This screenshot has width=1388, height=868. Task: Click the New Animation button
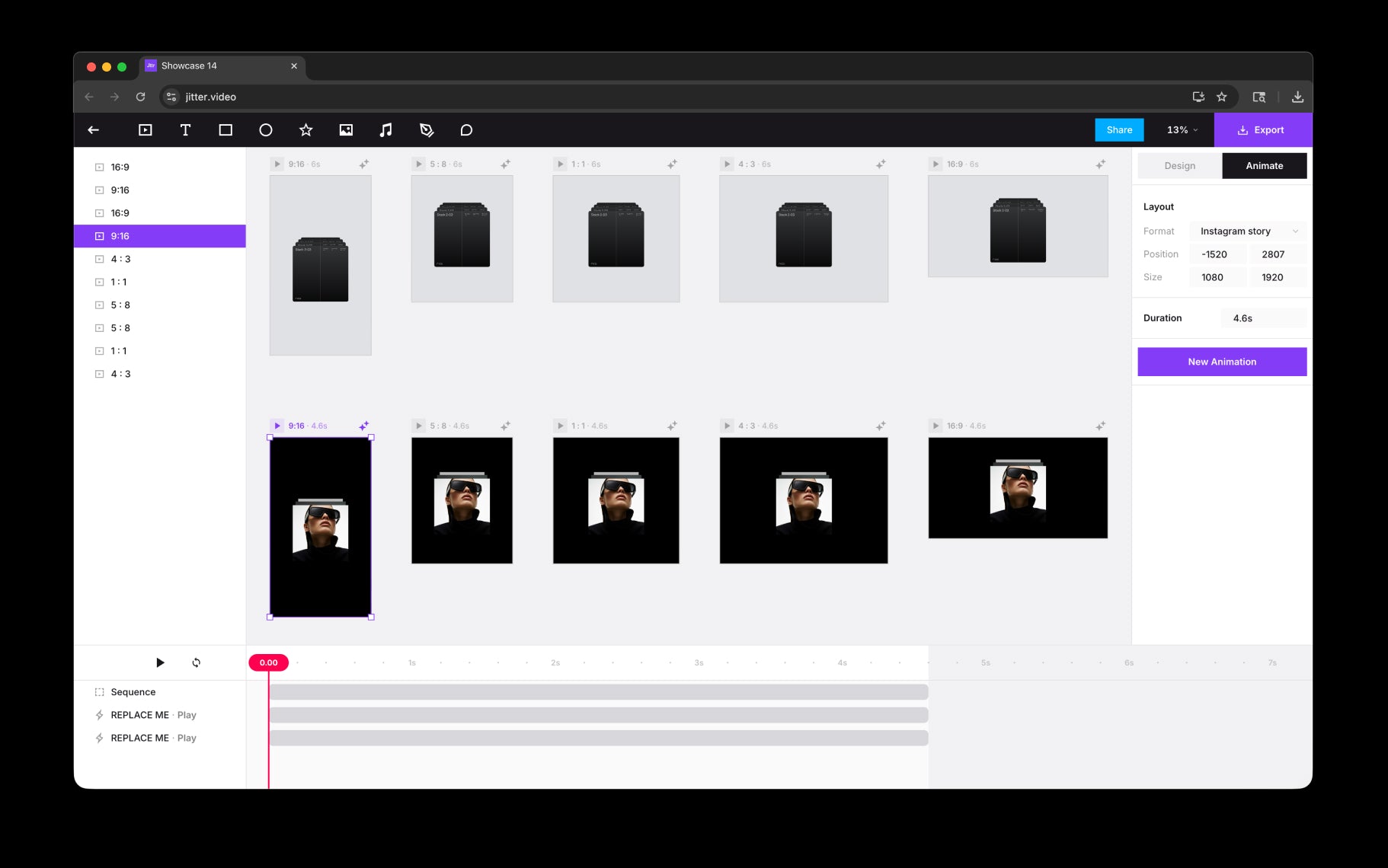(x=1221, y=362)
